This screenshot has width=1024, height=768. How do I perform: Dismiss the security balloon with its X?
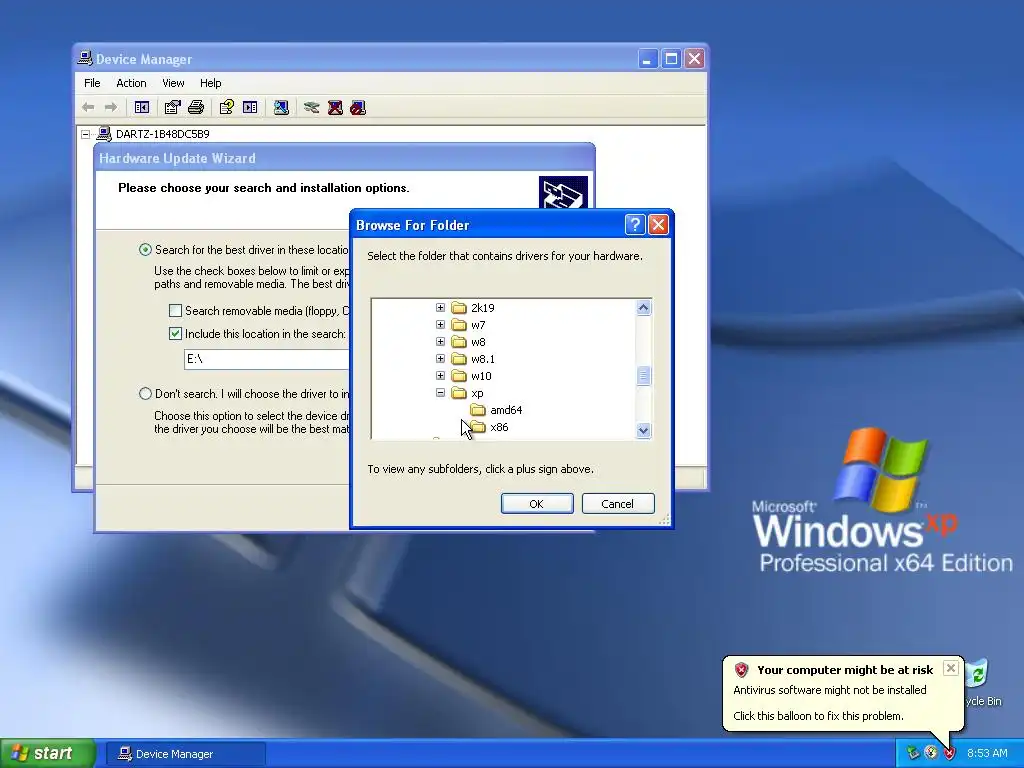point(951,668)
